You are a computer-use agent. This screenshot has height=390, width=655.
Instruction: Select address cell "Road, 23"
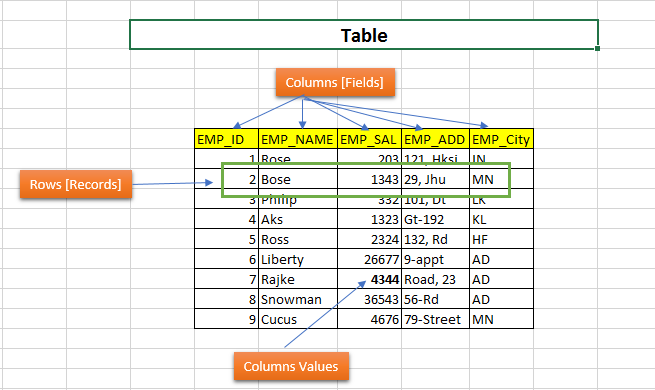435,279
